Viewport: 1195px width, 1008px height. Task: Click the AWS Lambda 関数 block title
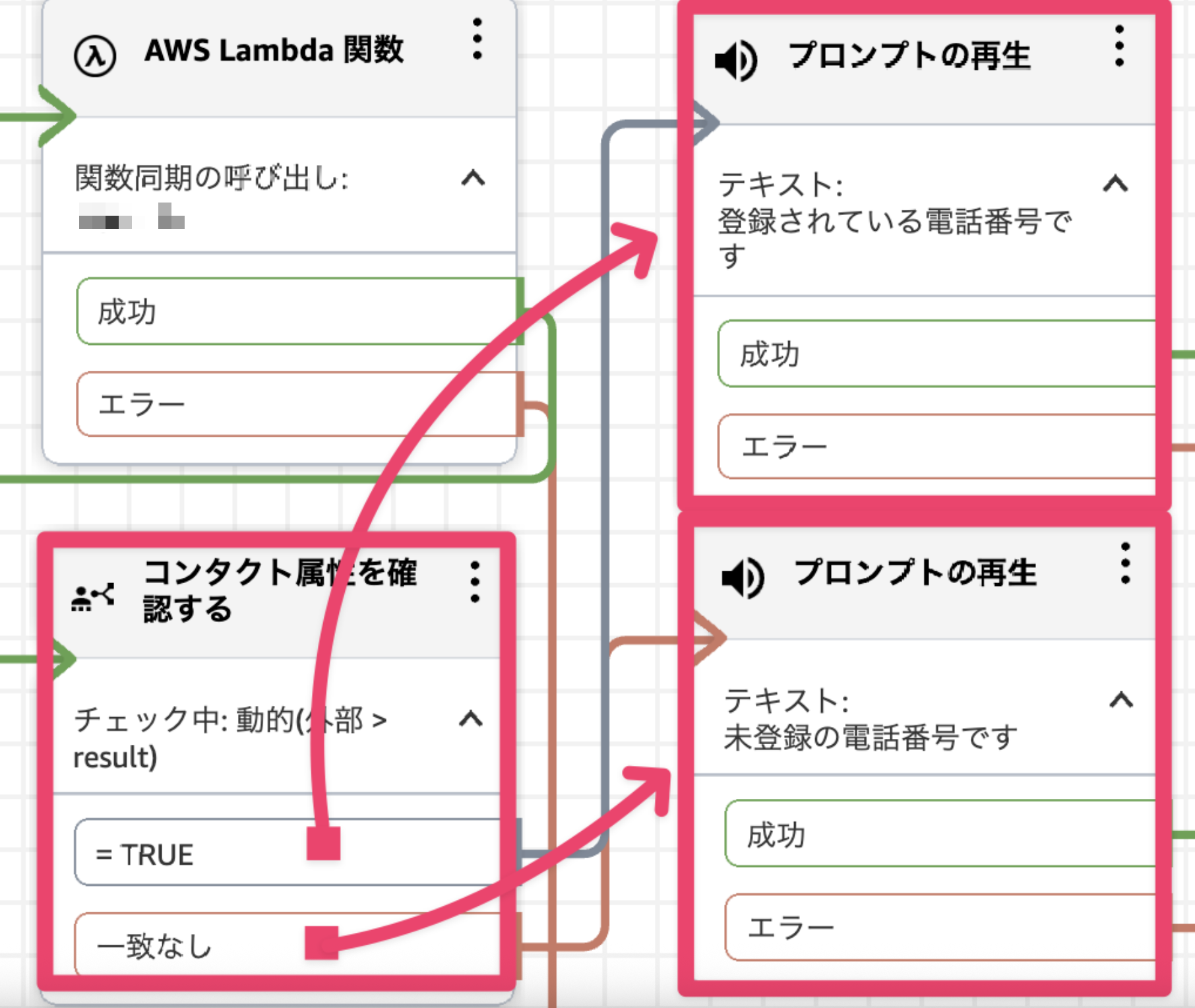[274, 50]
